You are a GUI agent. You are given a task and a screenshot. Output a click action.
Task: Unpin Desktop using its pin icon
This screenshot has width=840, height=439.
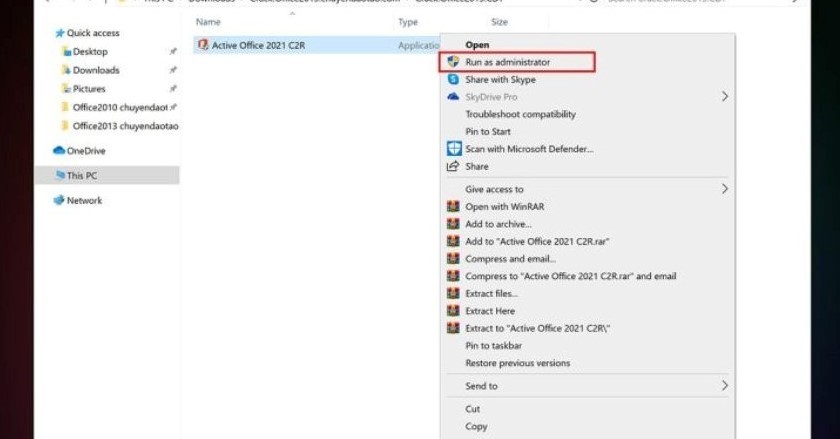tap(172, 51)
